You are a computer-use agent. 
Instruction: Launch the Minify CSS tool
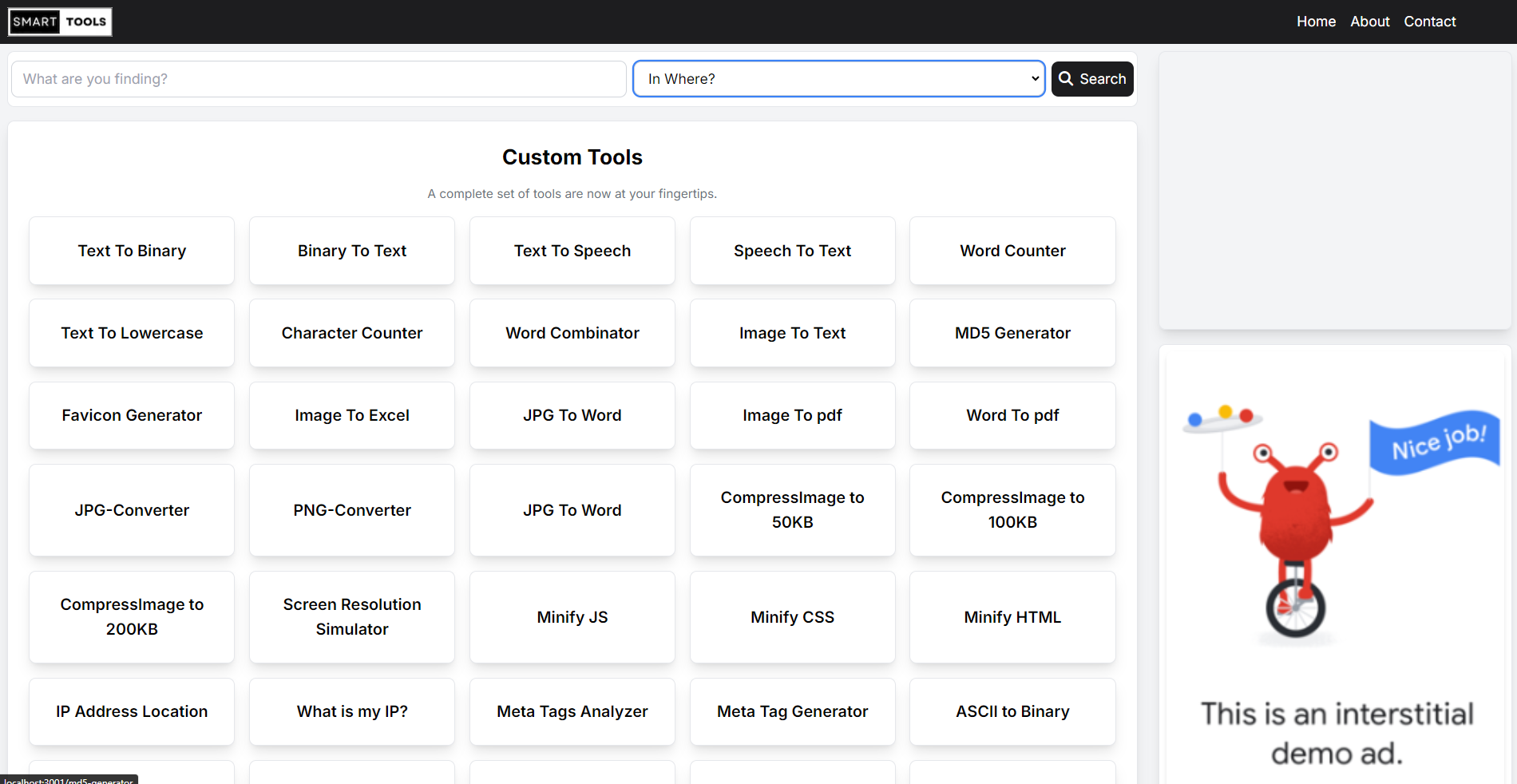point(792,617)
